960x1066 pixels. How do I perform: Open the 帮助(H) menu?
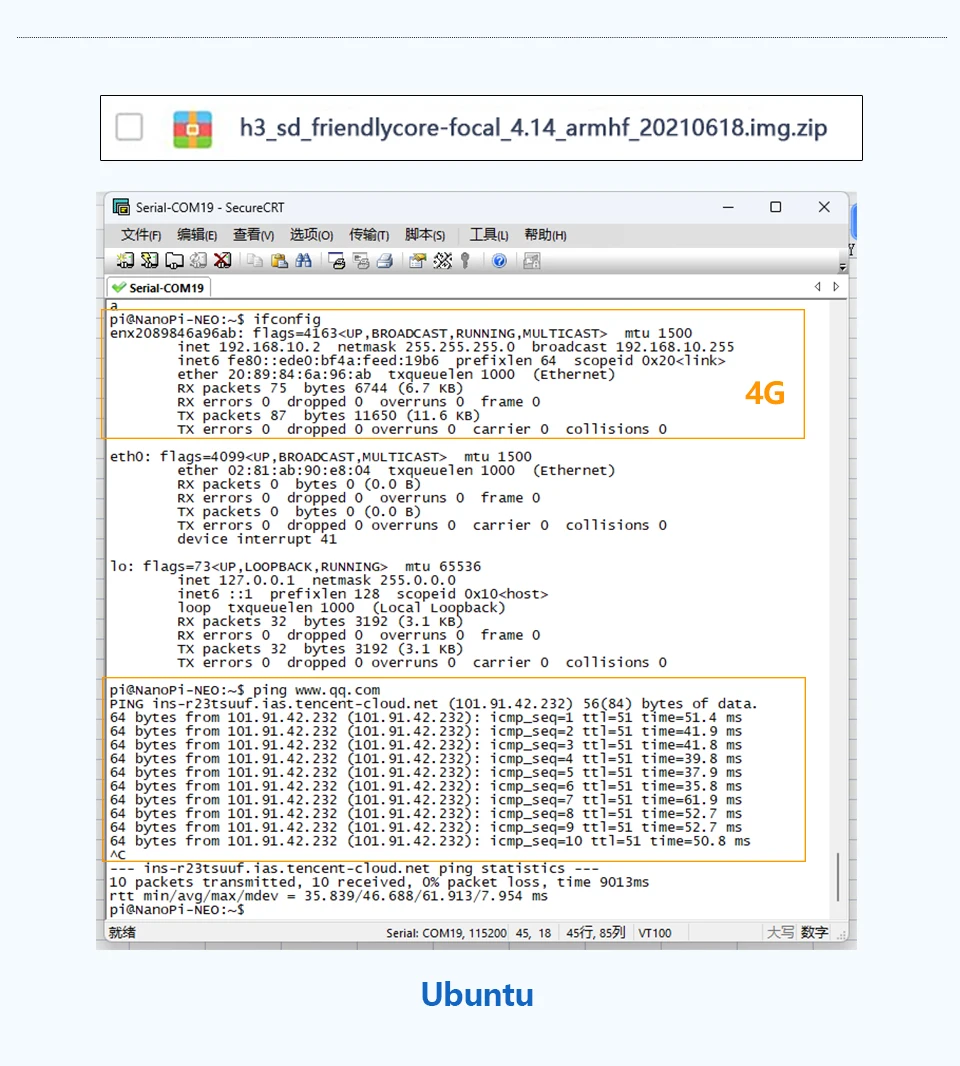545,235
